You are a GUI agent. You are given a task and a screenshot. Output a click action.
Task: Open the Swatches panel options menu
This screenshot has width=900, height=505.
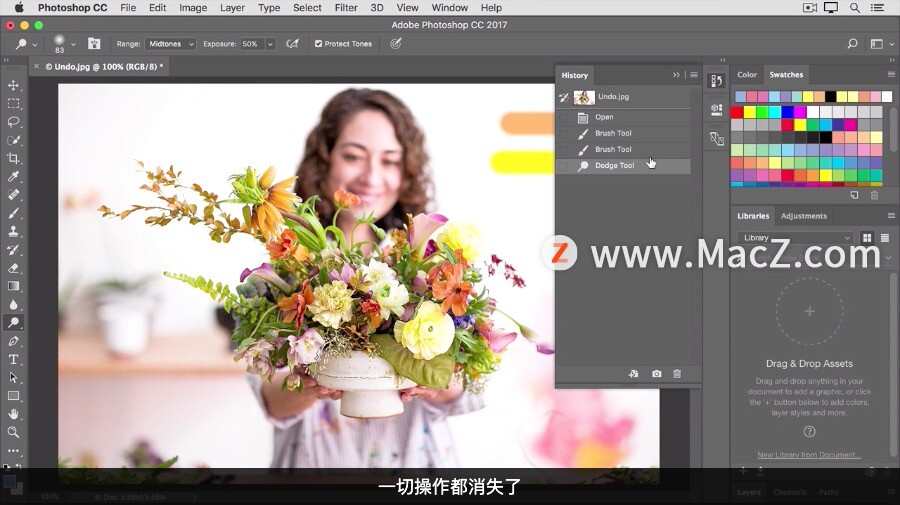(891, 75)
